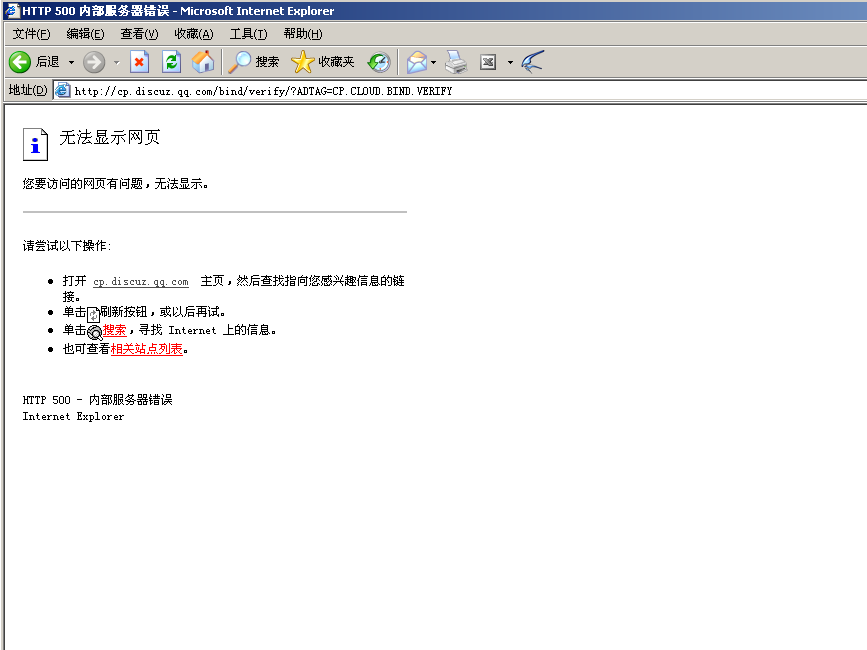Open the 帮助(H) menu
The image size is (867, 650).
[302, 34]
